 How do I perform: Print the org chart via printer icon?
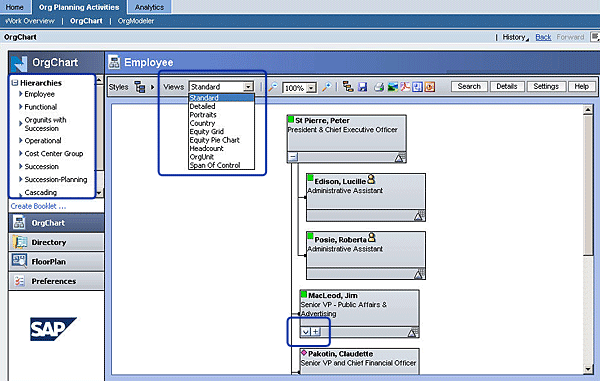pyautogui.click(x=379, y=87)
